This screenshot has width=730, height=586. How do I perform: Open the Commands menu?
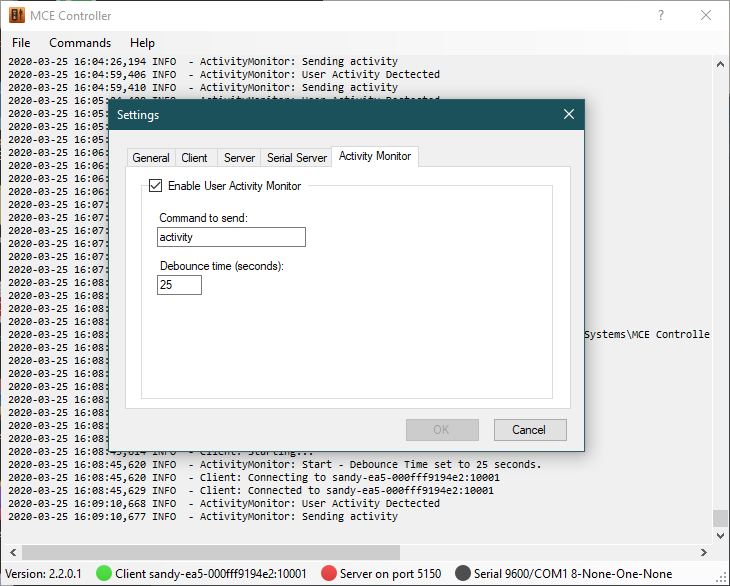pos(80,43)
